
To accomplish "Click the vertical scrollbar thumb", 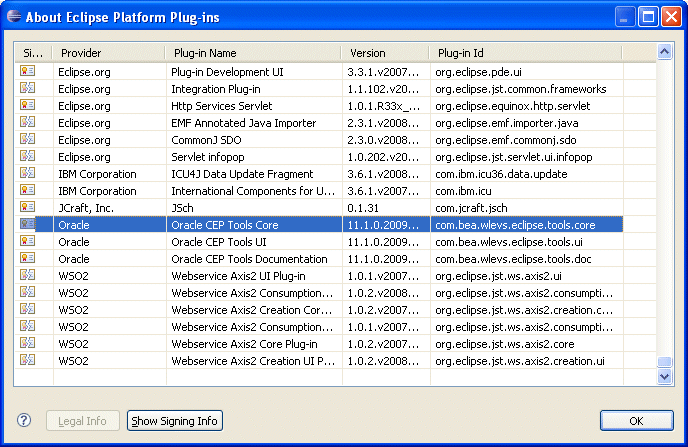I will pyautogui.click(x=665, y=362).
